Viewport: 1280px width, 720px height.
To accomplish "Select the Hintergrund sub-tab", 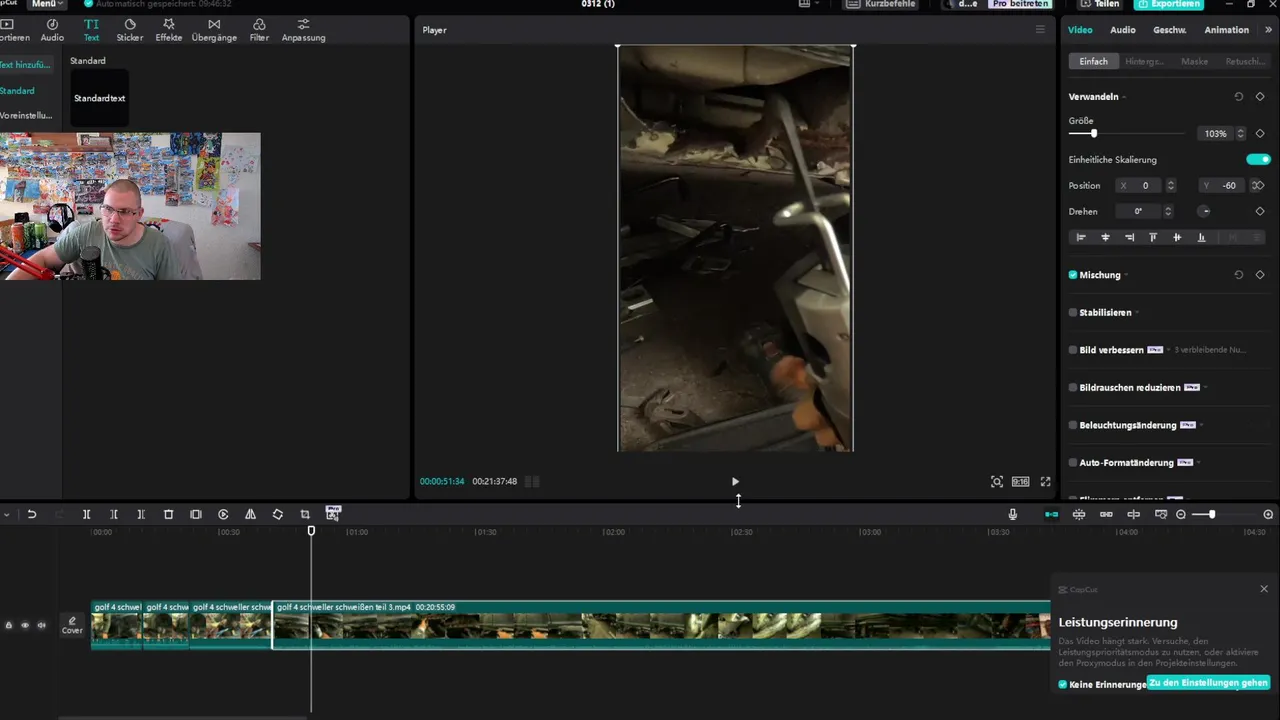I will point(1145,61).
